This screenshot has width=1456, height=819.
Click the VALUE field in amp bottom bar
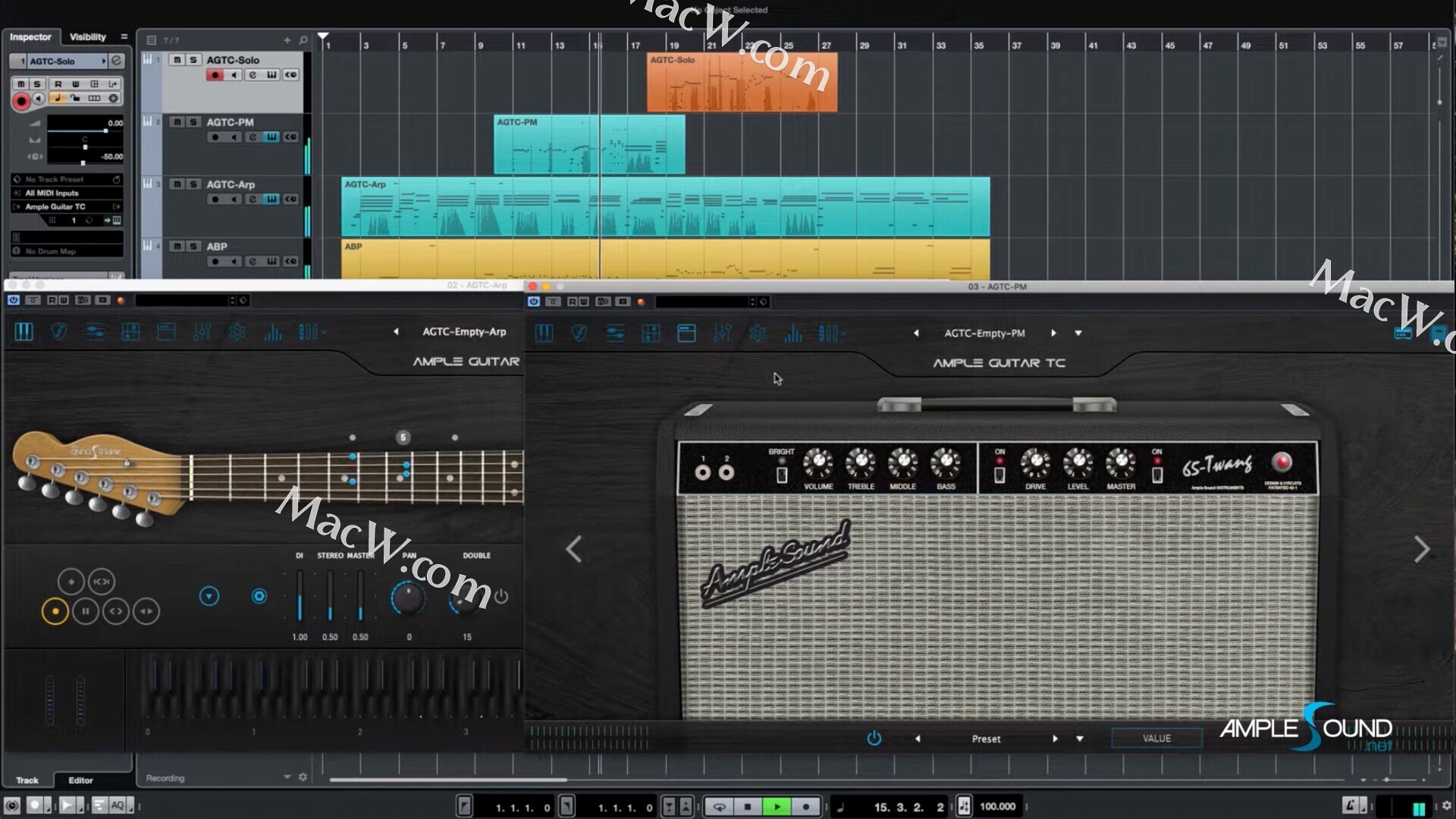pos(1156,739)
